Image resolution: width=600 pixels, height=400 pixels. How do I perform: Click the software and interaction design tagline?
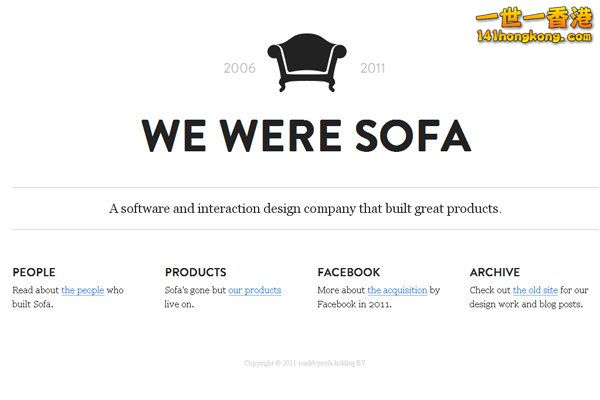click(305, 209)
